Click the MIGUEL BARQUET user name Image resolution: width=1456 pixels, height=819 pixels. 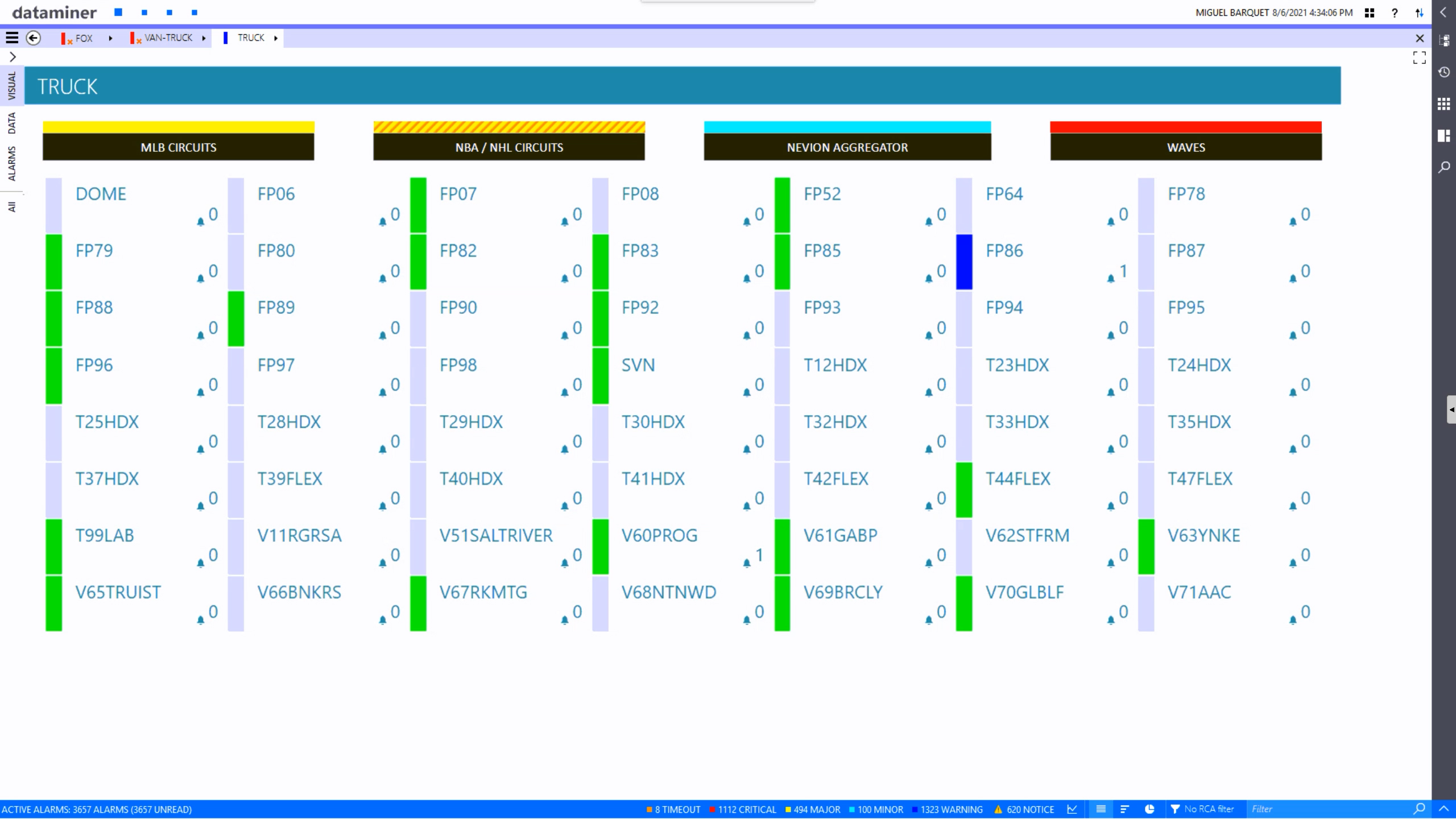[x=1232, y=13]
